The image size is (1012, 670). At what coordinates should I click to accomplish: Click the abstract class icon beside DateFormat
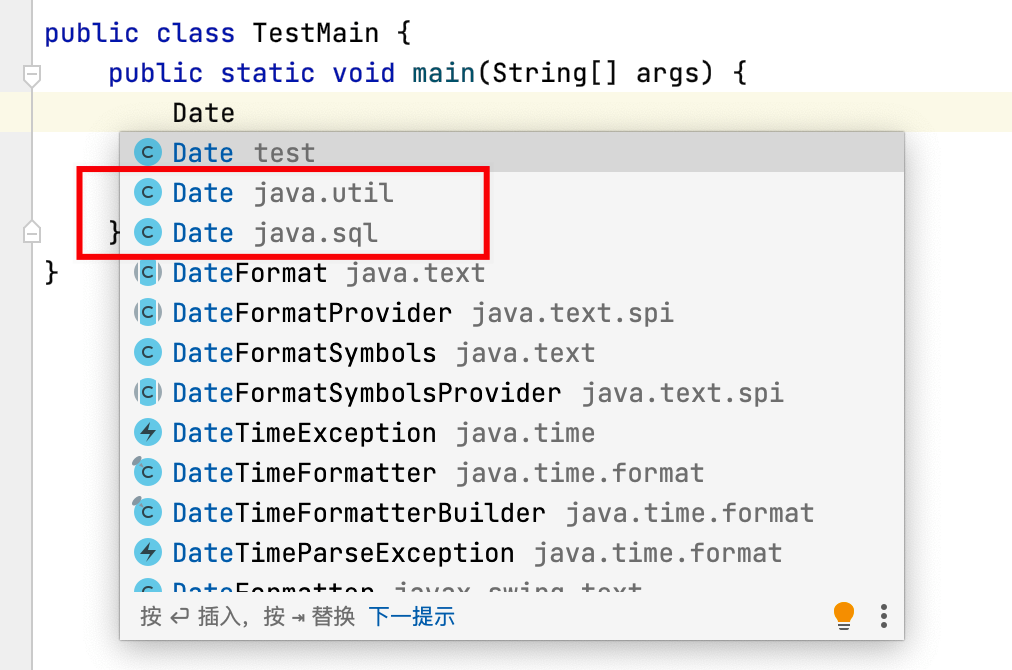coord(148,273)
